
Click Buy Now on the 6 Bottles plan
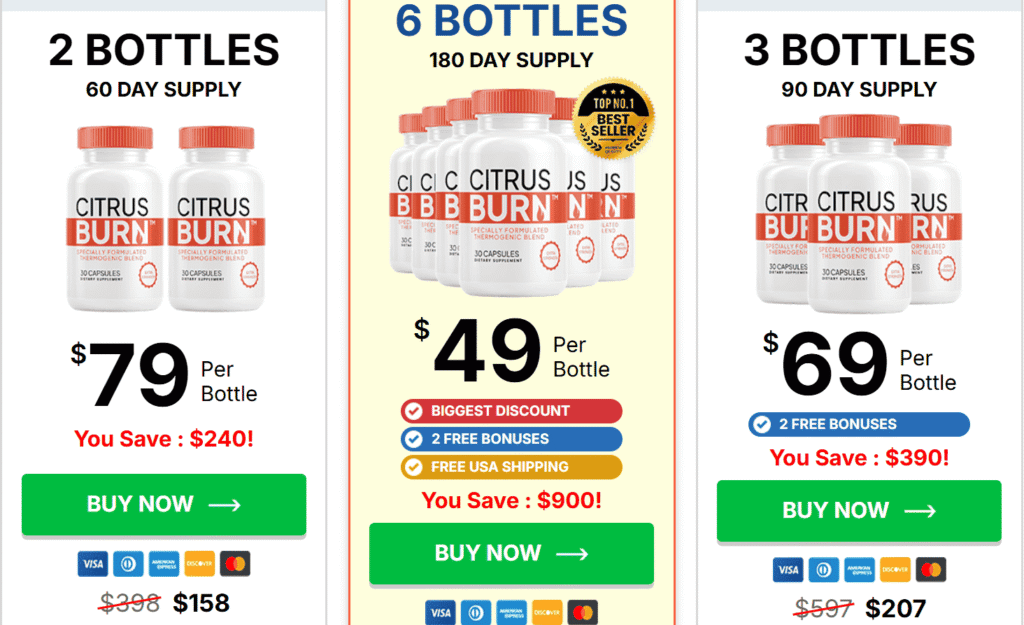pyautogui.click(x=511, y=553)
